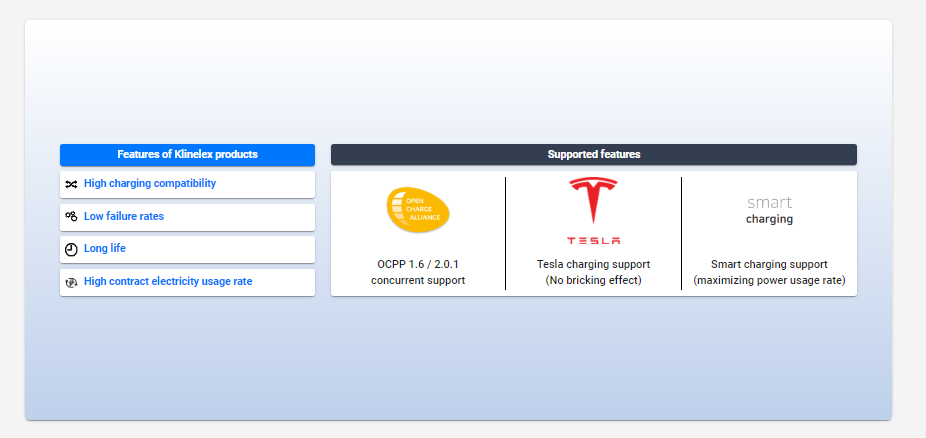Image resolution: width=926 pixels, height=438 pixels.
Task: Click the gears icon beside Low failure rates
Action: 71,216
